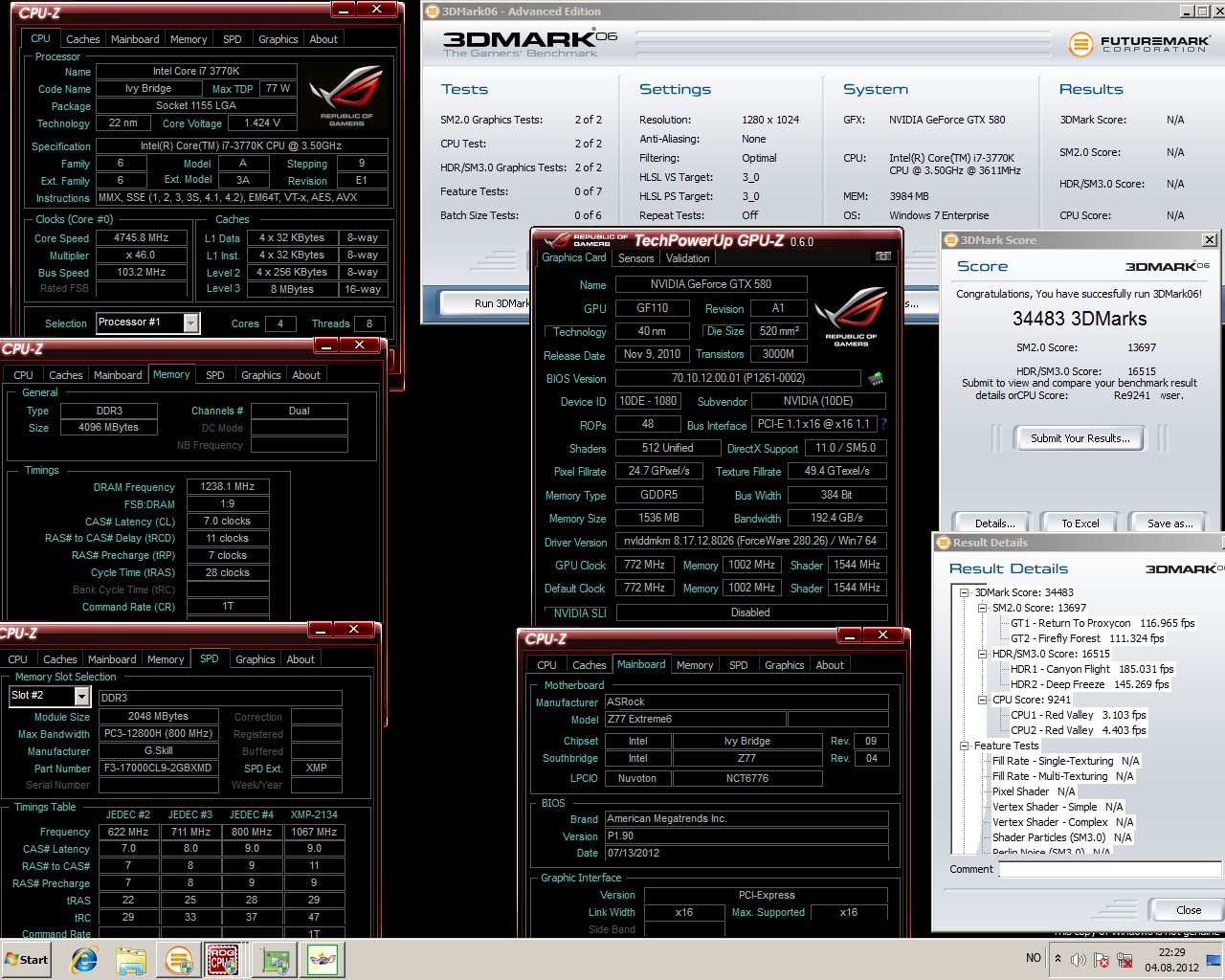
Task: Open the Start menu
Action: click(27, 959)
